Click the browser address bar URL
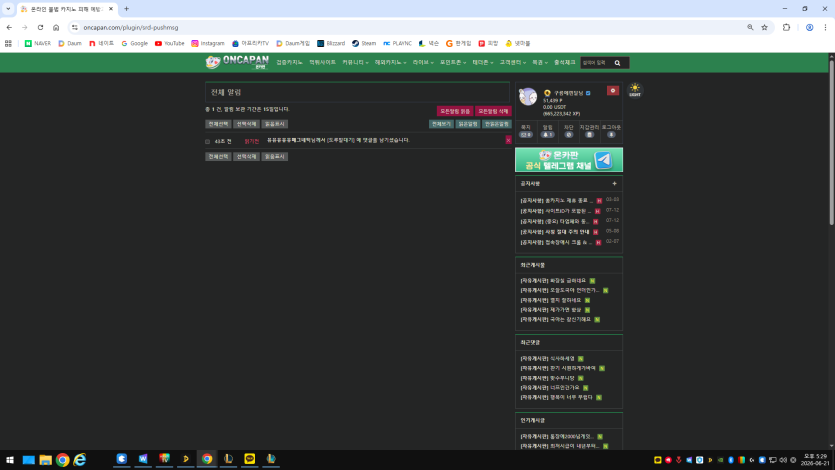 tap(131, 27)
